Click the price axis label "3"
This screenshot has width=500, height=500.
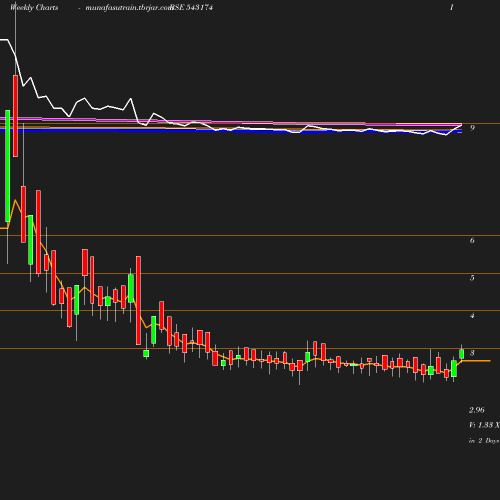pyautogui.click(x=472, y=353)
